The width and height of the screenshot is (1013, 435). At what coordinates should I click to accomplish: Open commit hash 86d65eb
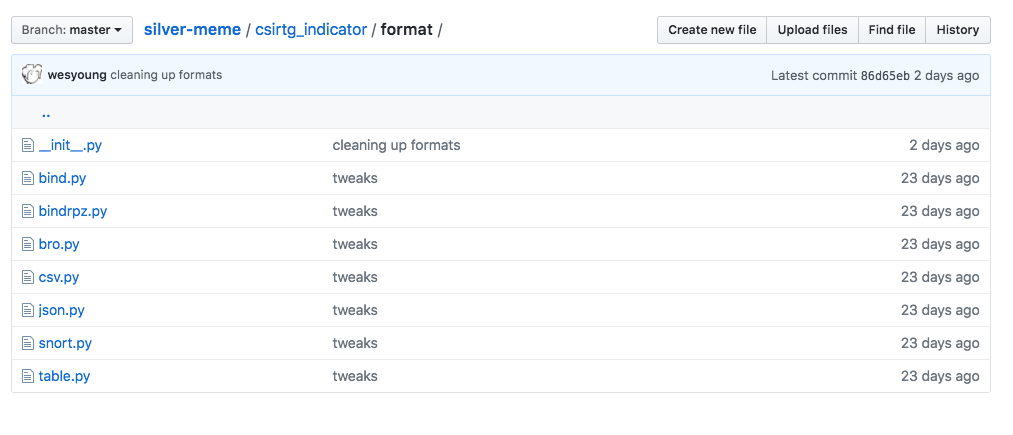[885, 76]
